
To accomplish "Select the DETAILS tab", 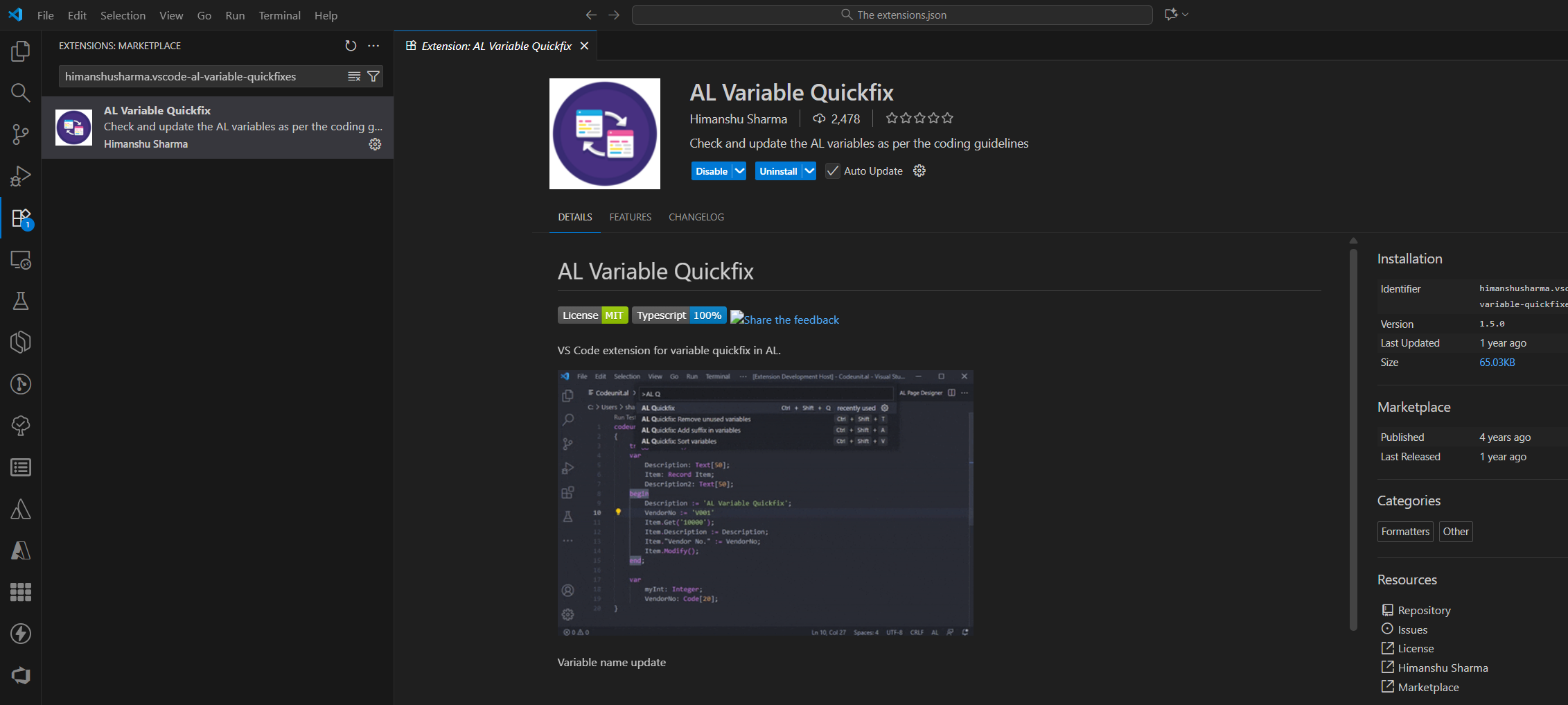I will point(575,217).
